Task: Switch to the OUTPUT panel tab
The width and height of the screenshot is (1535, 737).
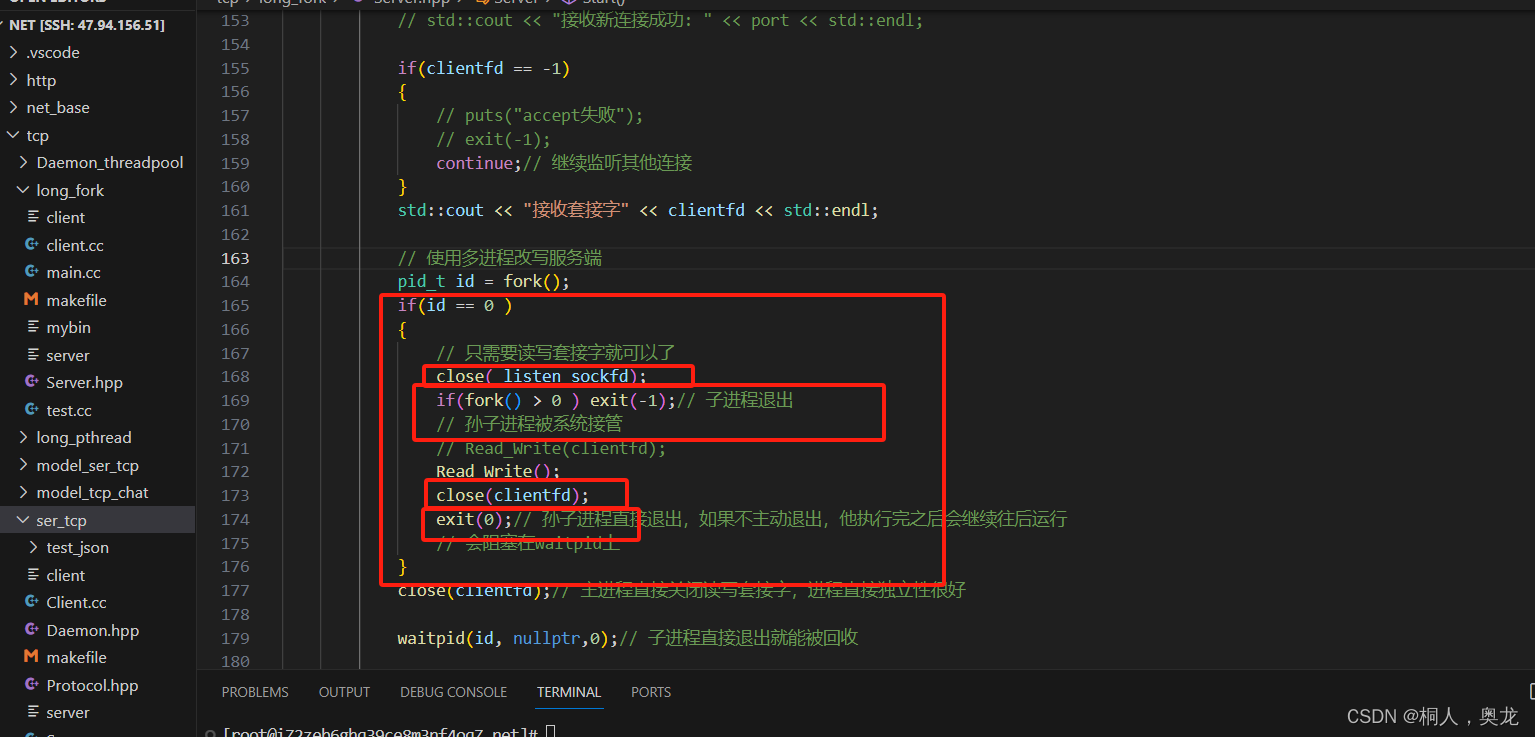Action: (x=344, y=692)
